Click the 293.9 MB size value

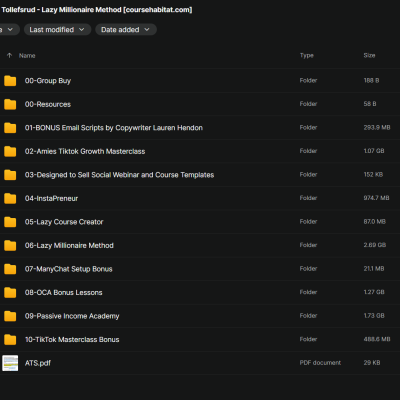tap(377, 127)
